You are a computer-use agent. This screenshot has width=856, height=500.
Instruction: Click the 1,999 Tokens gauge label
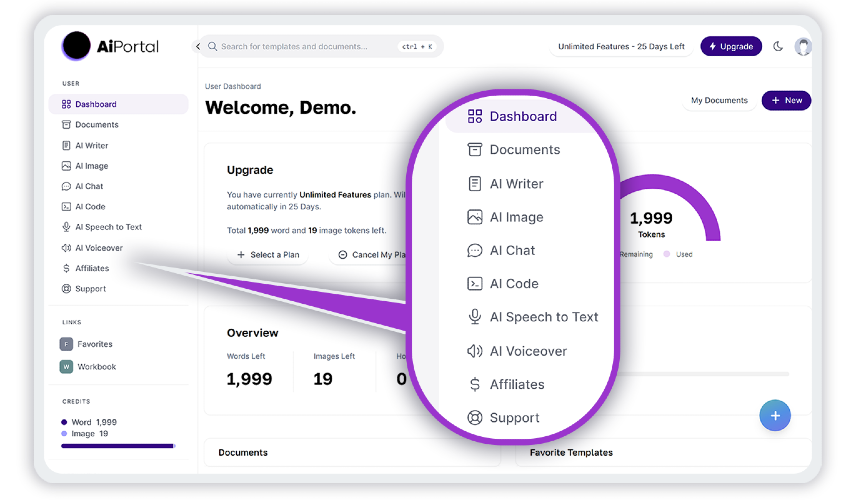click(651, 224)
